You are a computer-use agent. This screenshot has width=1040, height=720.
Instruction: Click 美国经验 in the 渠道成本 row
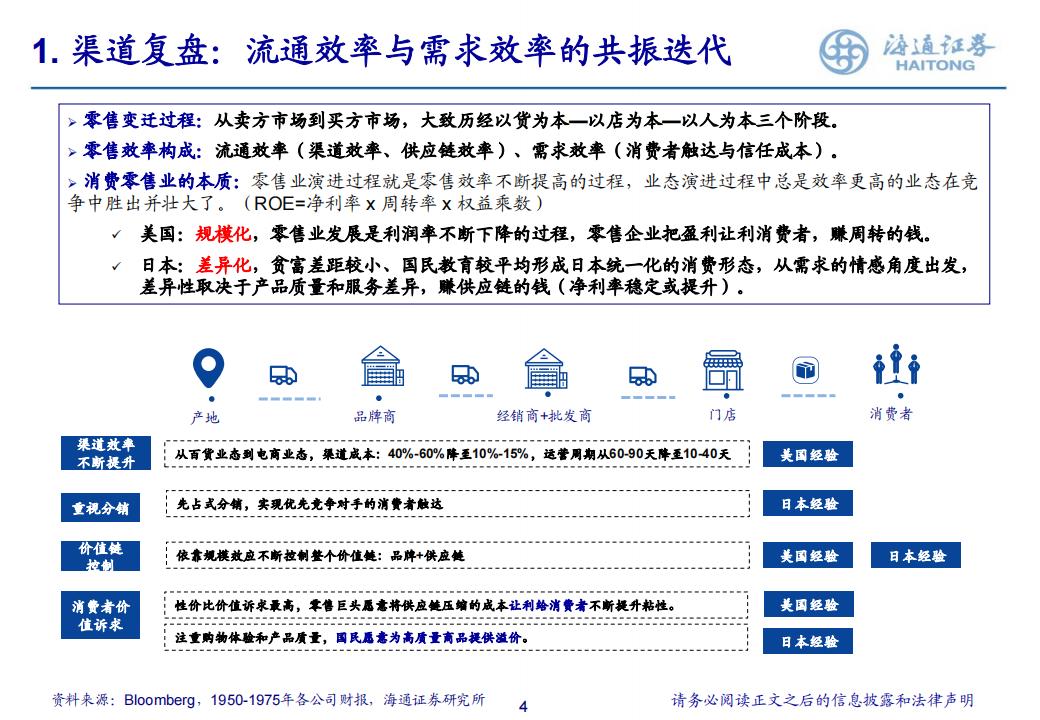point(808,455)
